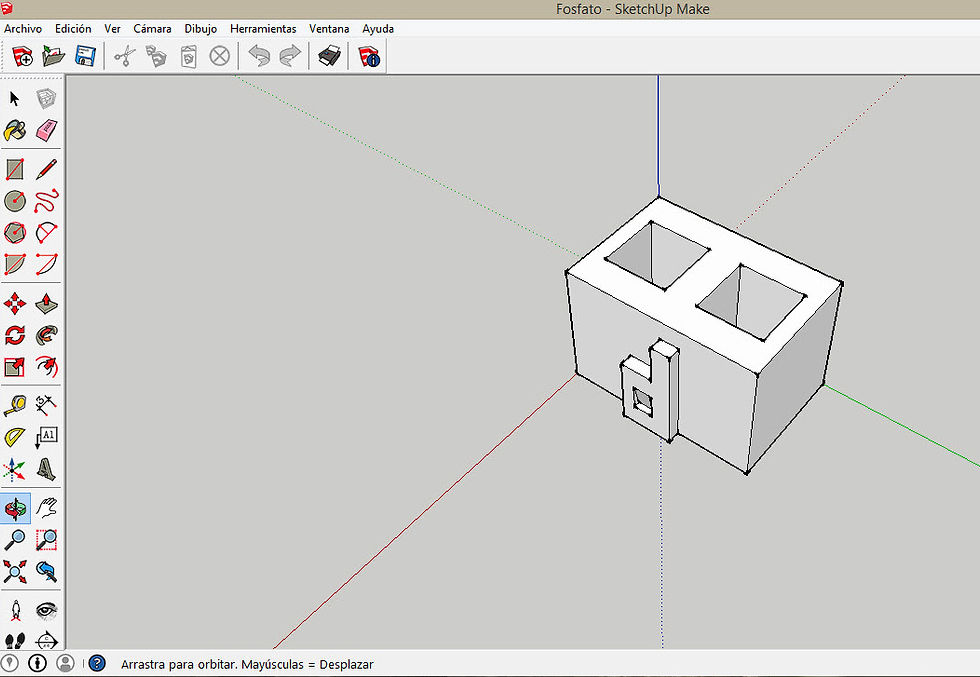
Task: Click the Zoom Extents tool
Action: click(x=14, y=571)
